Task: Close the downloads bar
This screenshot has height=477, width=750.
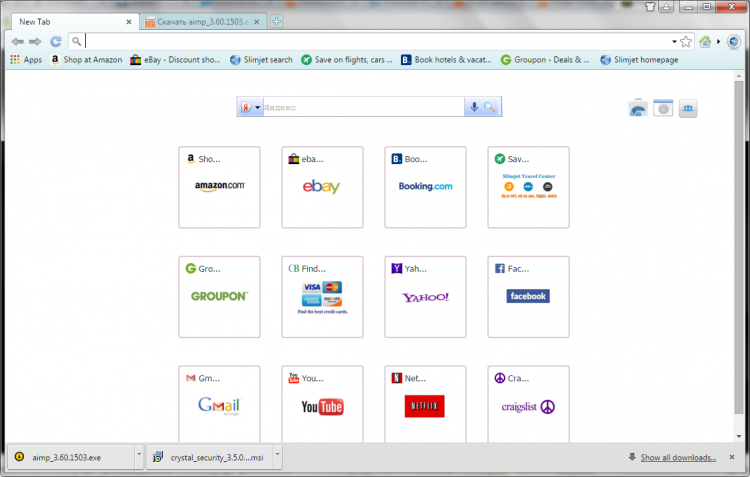Action: click(x=732, y=457)
